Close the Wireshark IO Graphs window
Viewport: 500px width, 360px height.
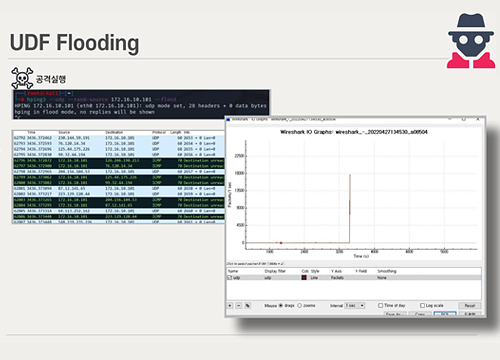pyautogui.click(x=478, y=119)
